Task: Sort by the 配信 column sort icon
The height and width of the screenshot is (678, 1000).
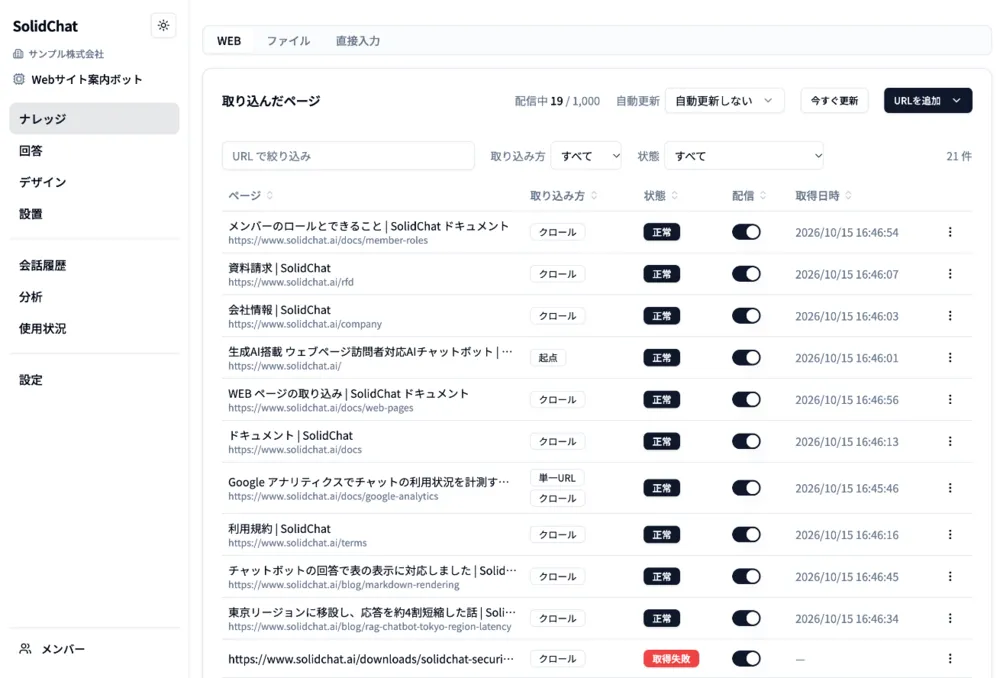Action: (x=763, y=195)
